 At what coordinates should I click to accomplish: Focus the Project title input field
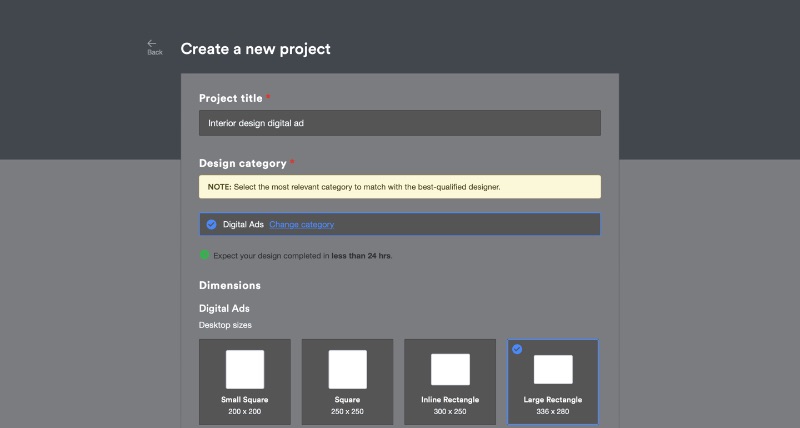(x=400, y=123)
